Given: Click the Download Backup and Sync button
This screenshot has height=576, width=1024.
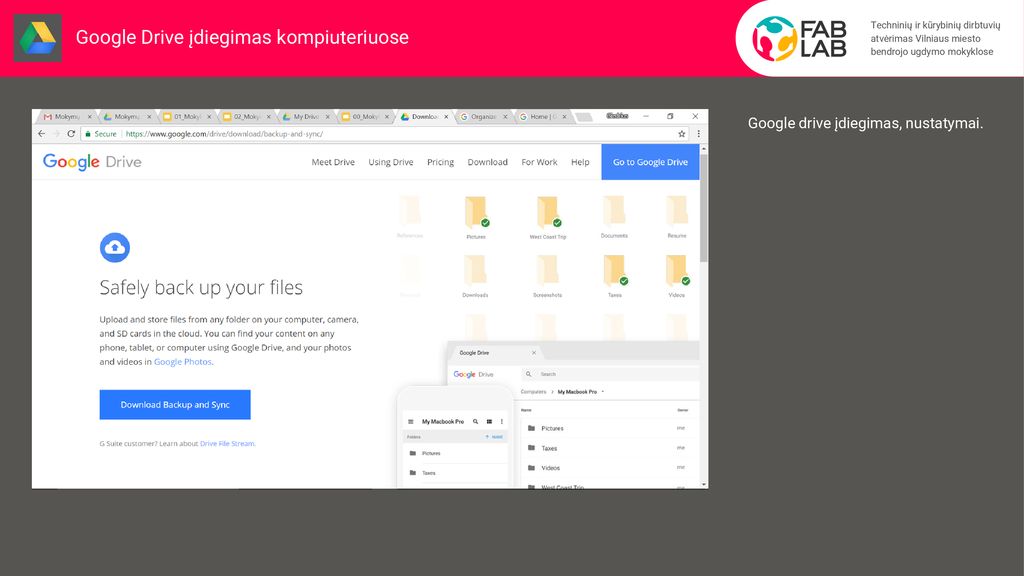Looking at the screenshot, I should tap(175, 405).
